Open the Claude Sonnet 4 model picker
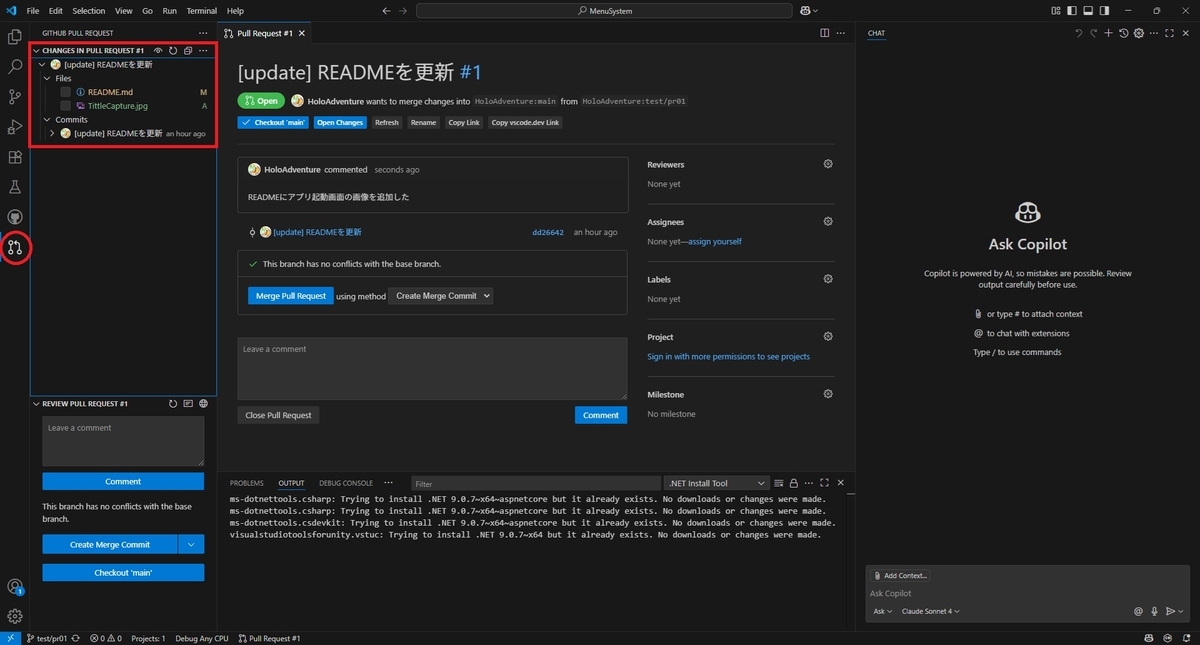 pyautogui.click(x=930, y=611)
